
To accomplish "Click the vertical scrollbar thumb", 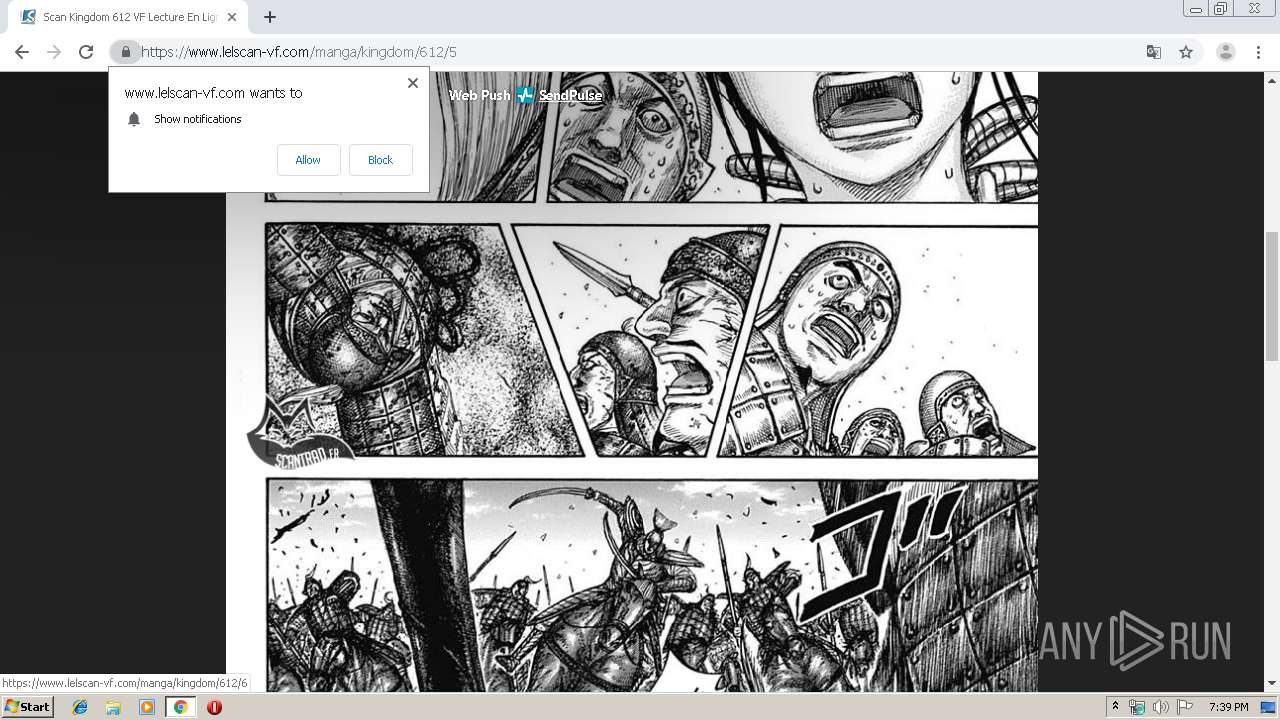I will pos(1272,295).
